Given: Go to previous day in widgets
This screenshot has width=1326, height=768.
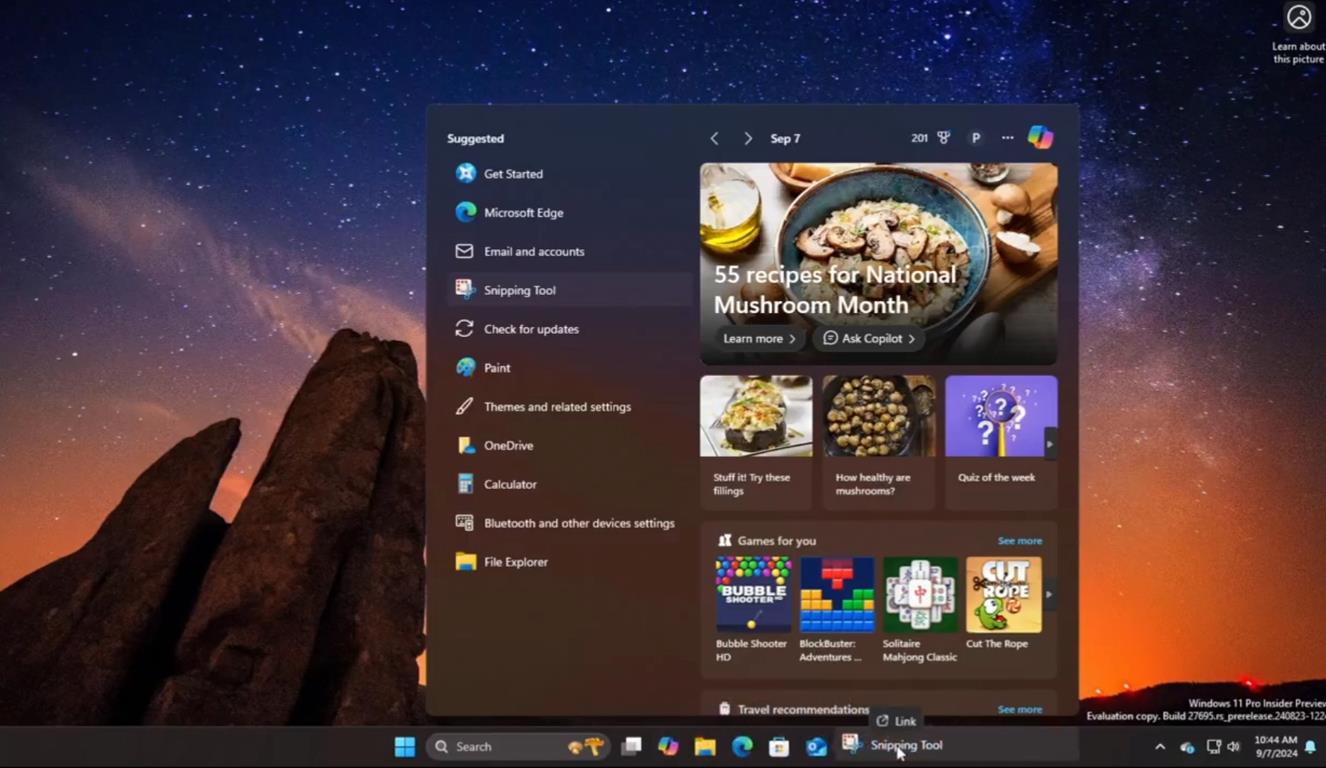Looking at the screenshot, I should (x=714, y=139).
